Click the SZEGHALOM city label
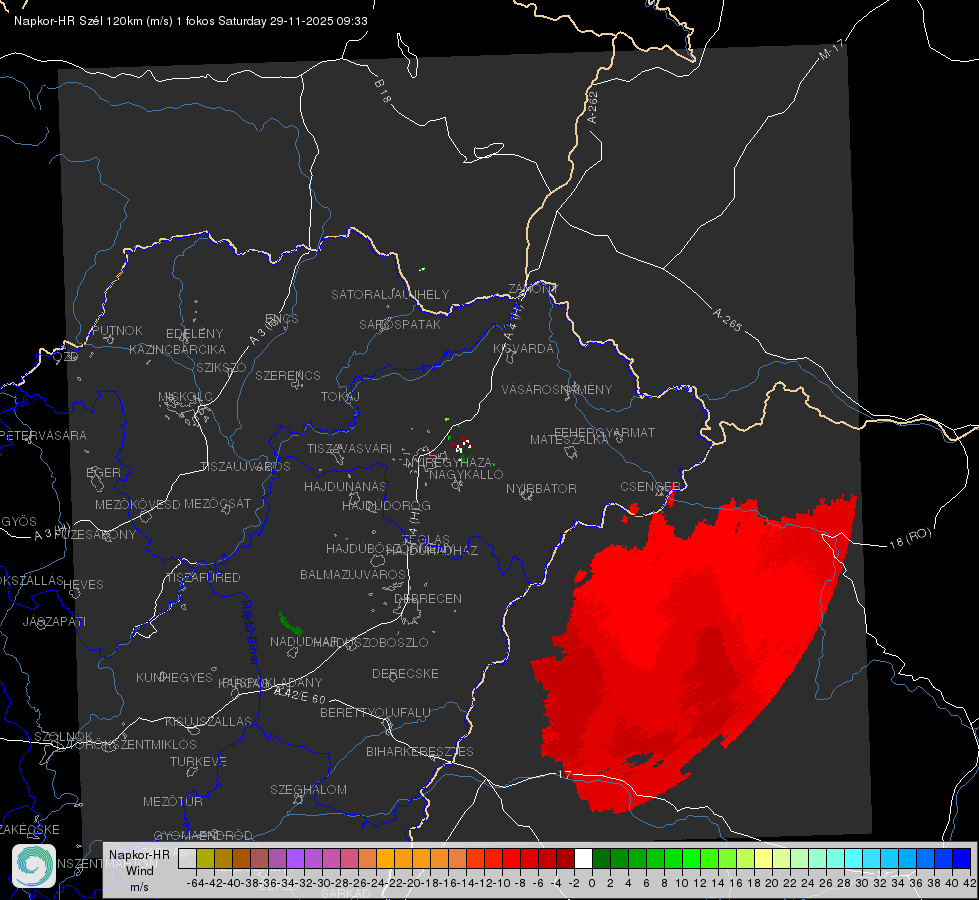 pyautogui.click(x=308, y=789)
